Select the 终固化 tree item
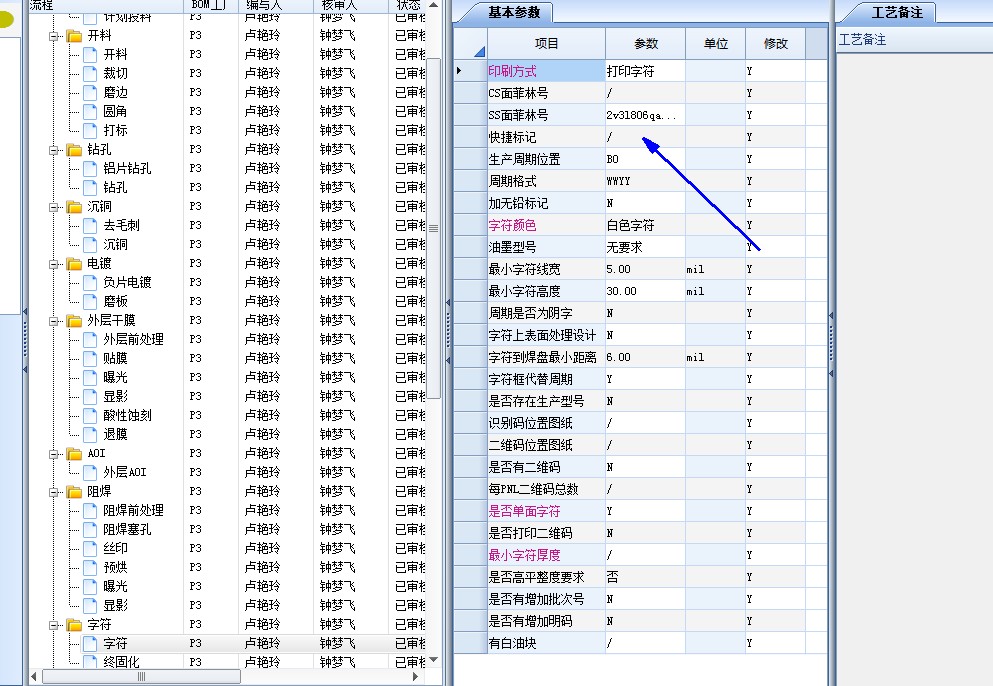 click(121, 662)
